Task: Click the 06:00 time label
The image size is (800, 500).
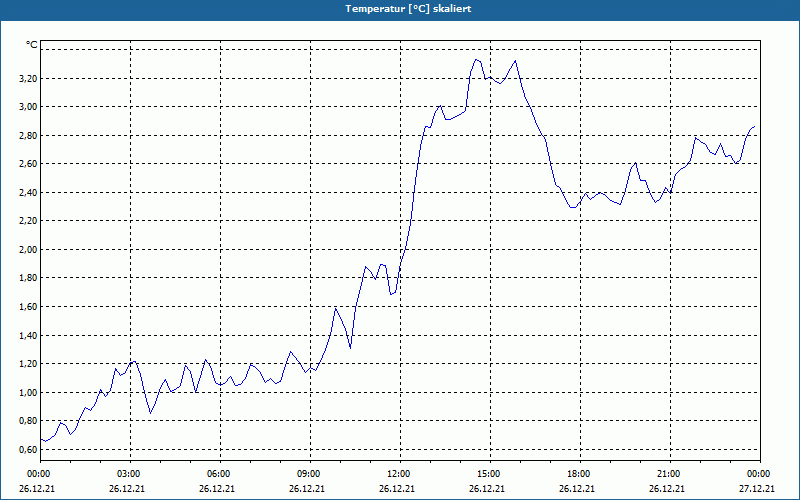Action: coord(220,474)
